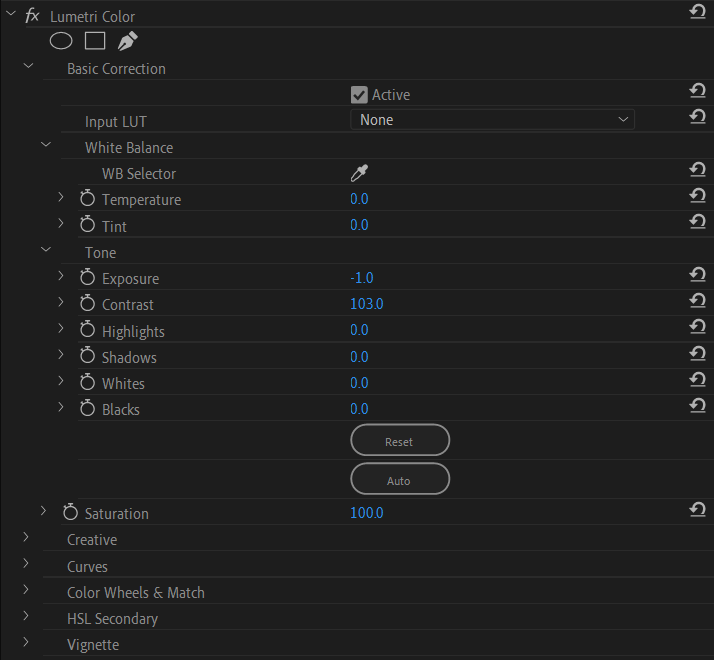Reset the Whites value
Screen dimensions: 714x660
pyautogui.click(x=697, y=379)
